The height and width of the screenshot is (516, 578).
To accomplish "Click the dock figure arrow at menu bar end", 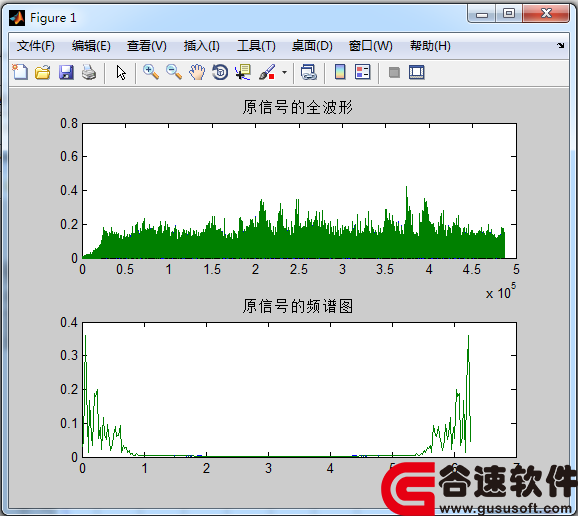I will (561, 45).
